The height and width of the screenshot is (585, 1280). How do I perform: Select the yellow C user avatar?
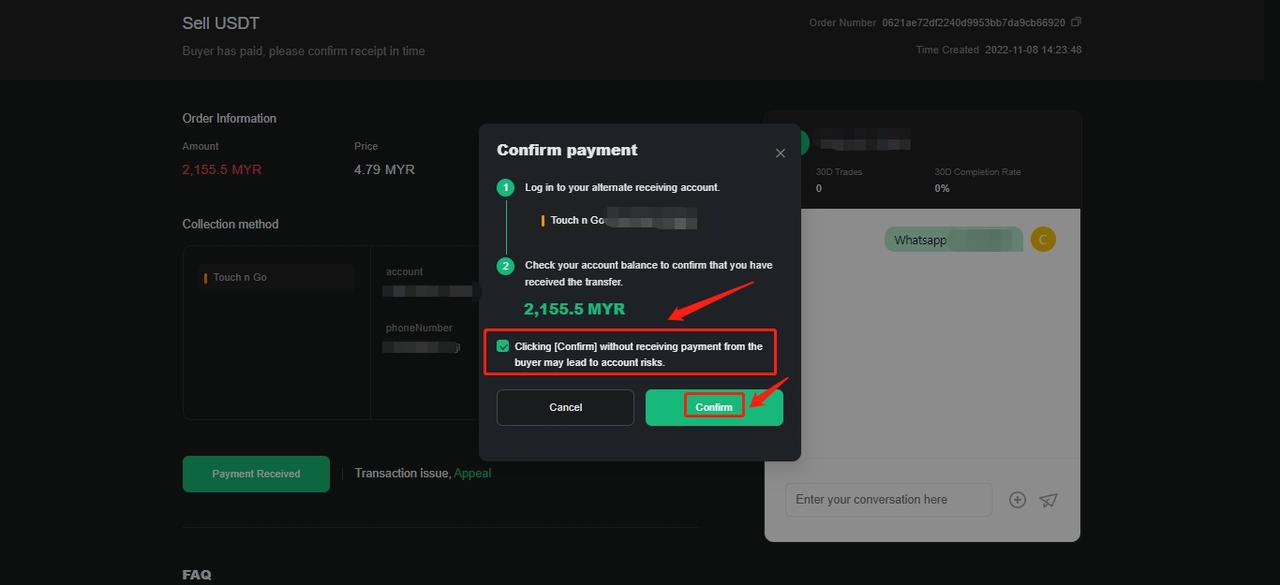(x=1043, y=239)
